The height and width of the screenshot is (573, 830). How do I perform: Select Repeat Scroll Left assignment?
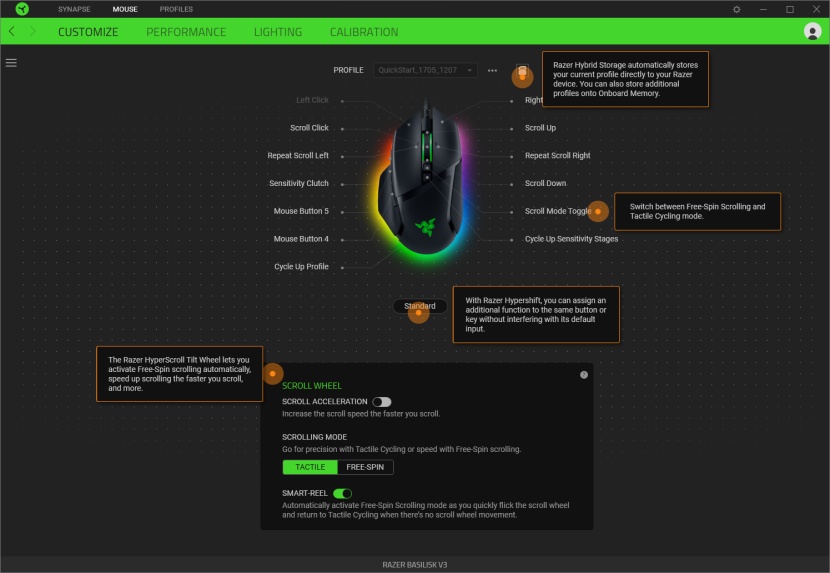pyautogui.click(x=298, y=156)
